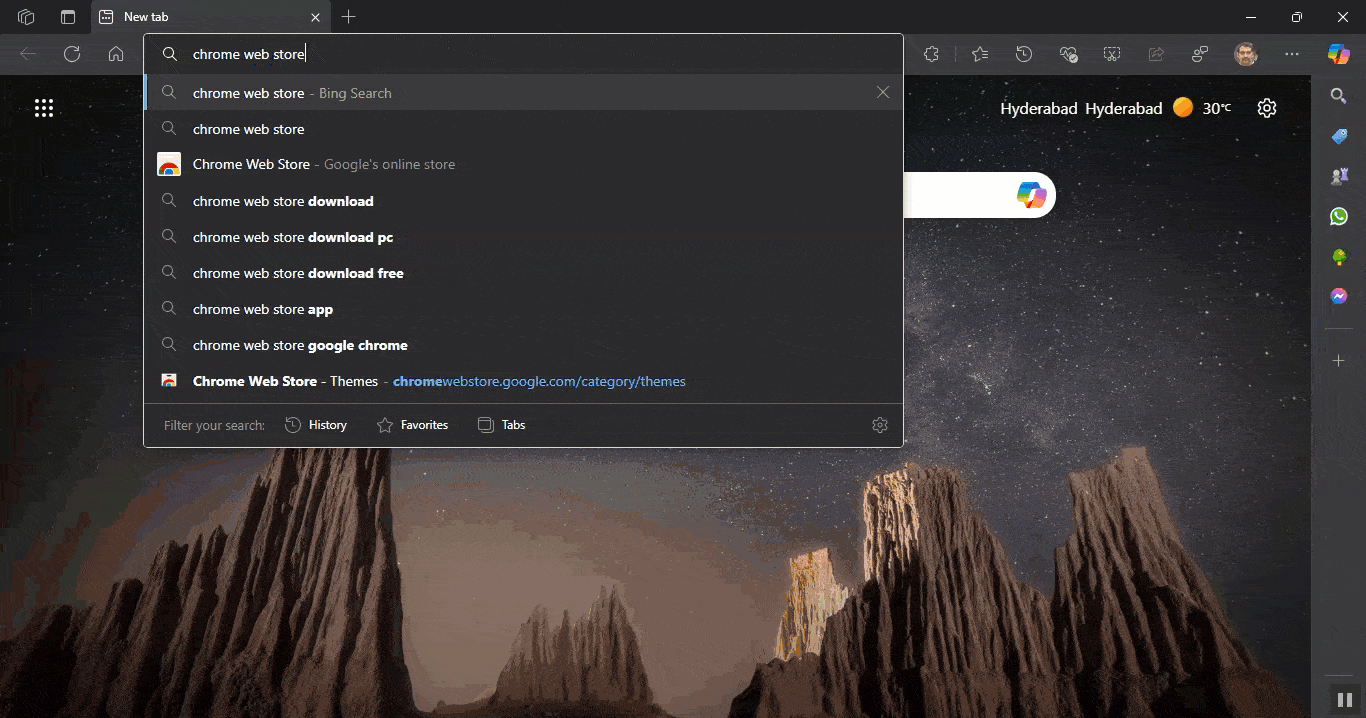The height and width of the screenshot is (718, 1366).
Task: Select the chrome web store download suggestion
Action: 282,201
